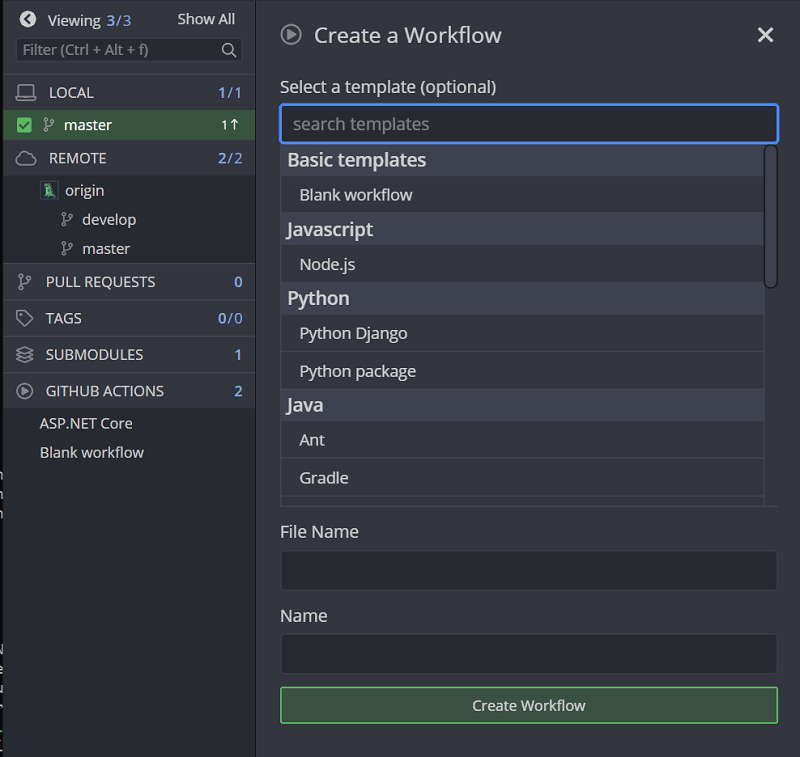Image resolution: width=800 pixels, height=757 pixels.
Task: Collapse the PULL REQUESTS section
Action: coord(100,282)
